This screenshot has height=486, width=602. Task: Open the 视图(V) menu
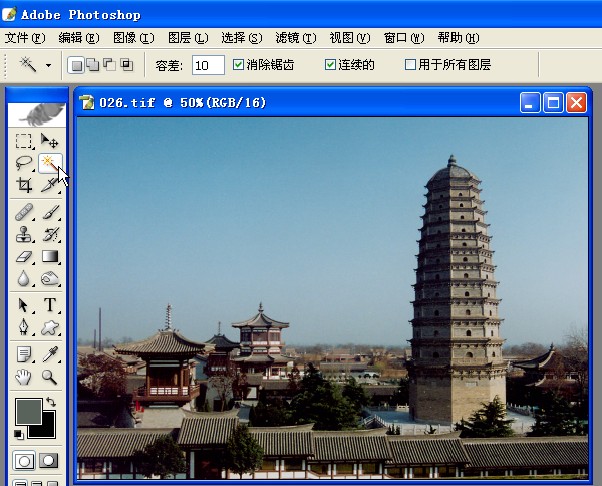tap(350, 38)
